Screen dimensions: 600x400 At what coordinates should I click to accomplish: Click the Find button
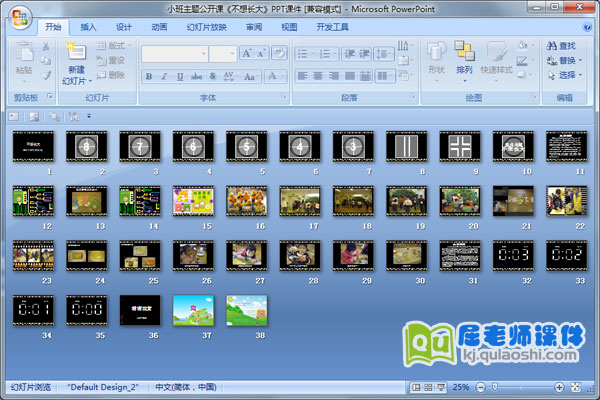561,46
